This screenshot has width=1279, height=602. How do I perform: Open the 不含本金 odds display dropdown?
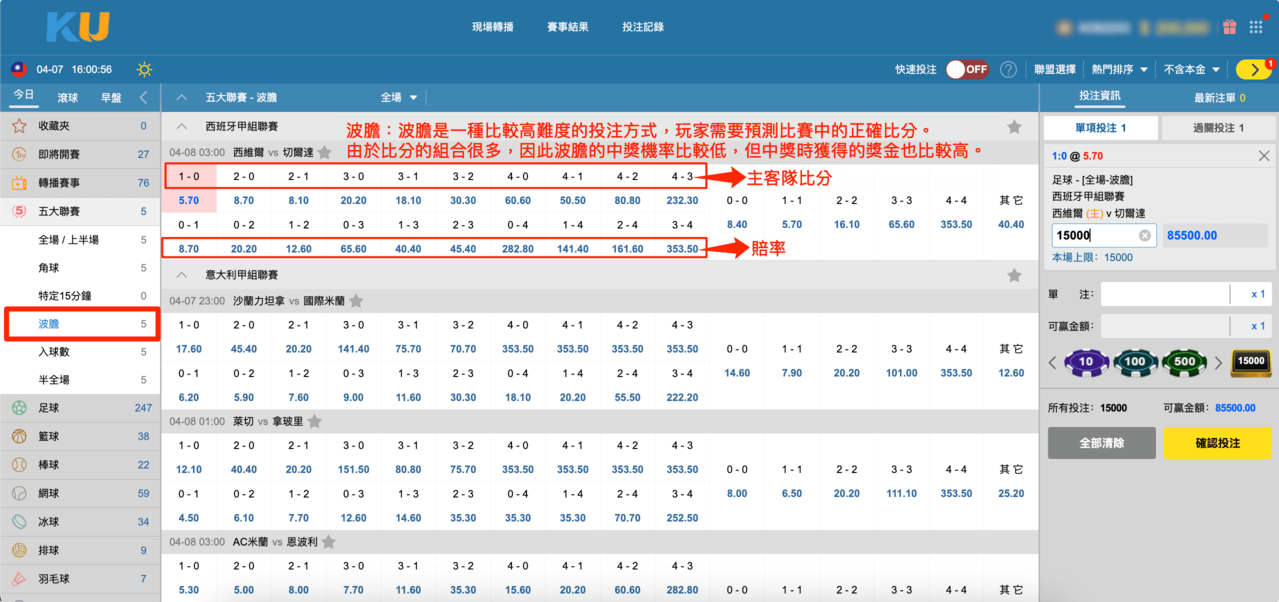1192,70
